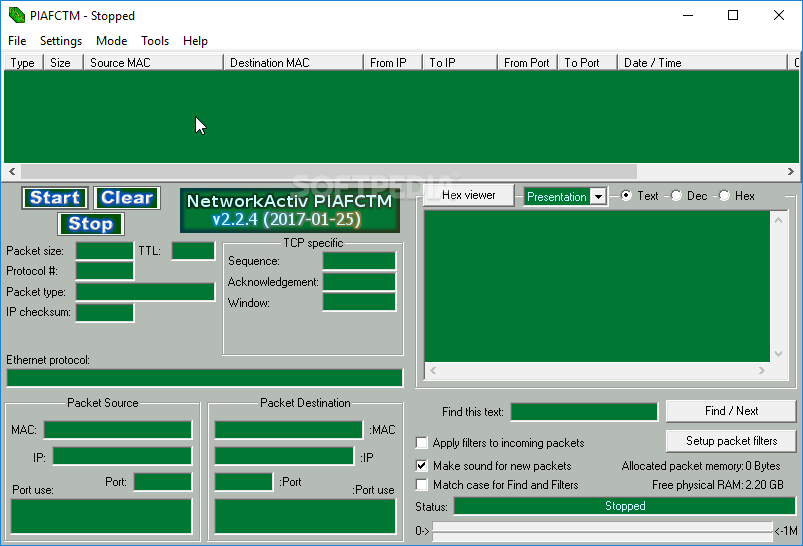Click the packet list horizontal scrollbar thumb
This screenshot has height=546, width=803.
click(x=329, y=171)
